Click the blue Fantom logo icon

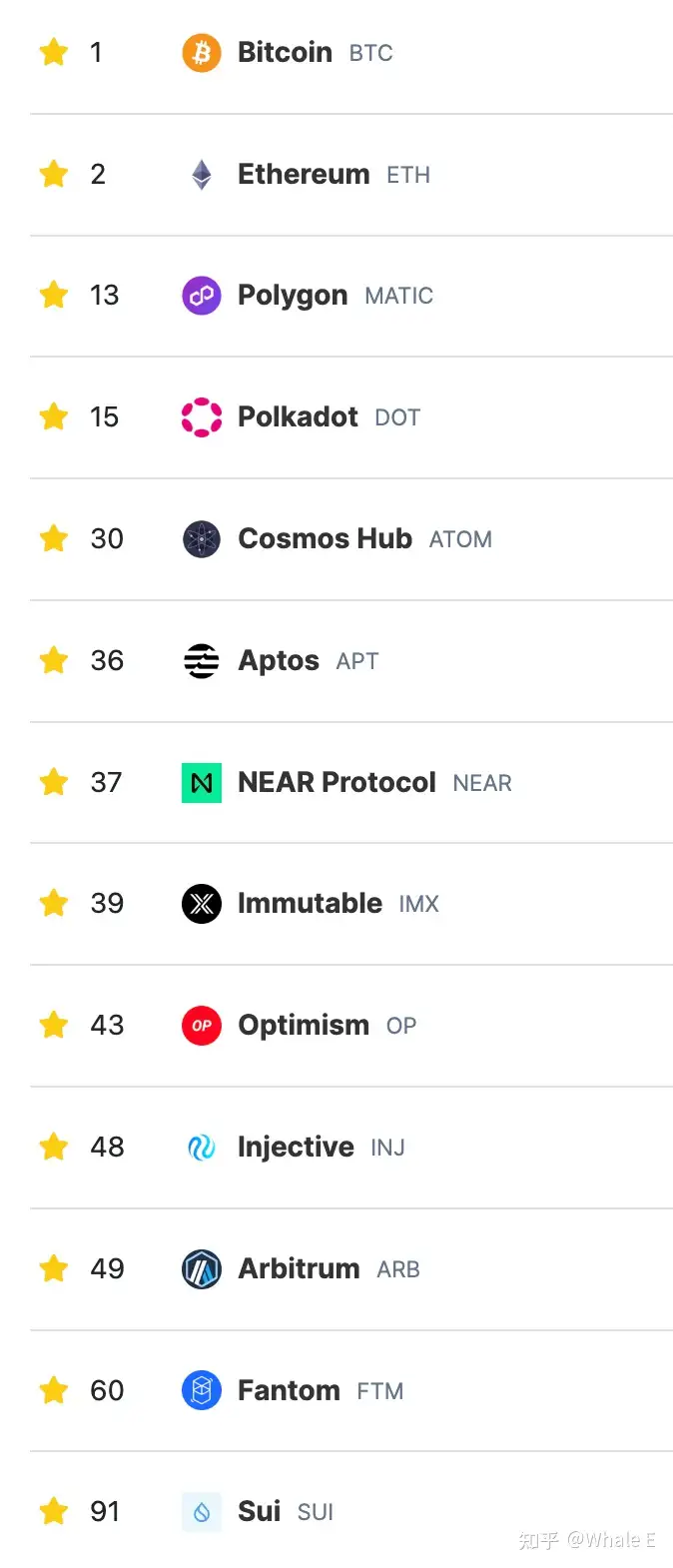202,1391
